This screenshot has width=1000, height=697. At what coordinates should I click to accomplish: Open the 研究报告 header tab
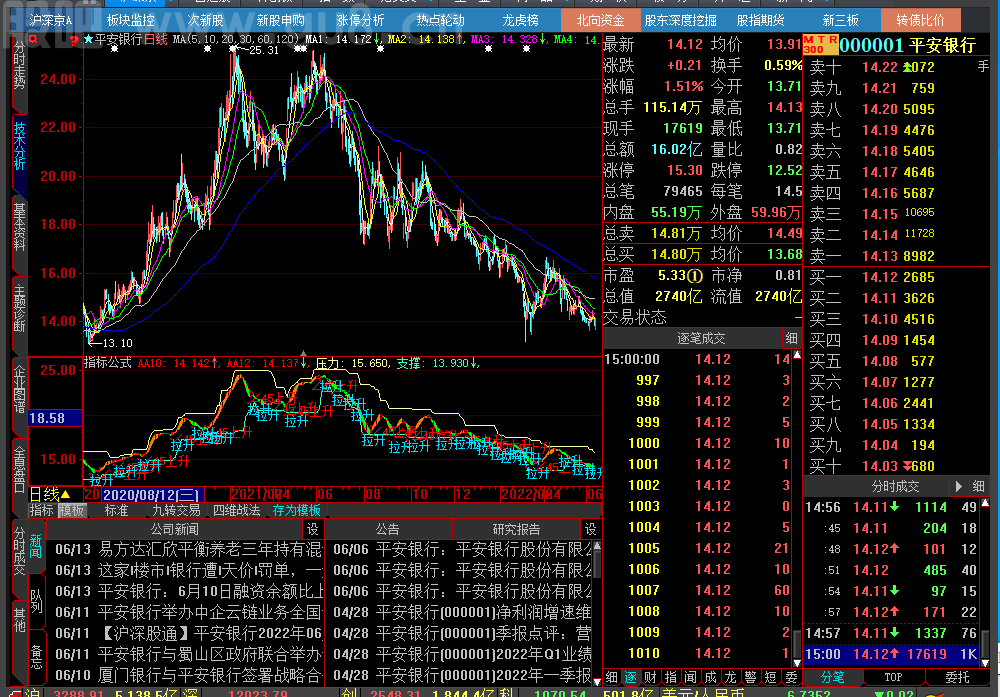(x=517, y=529)
